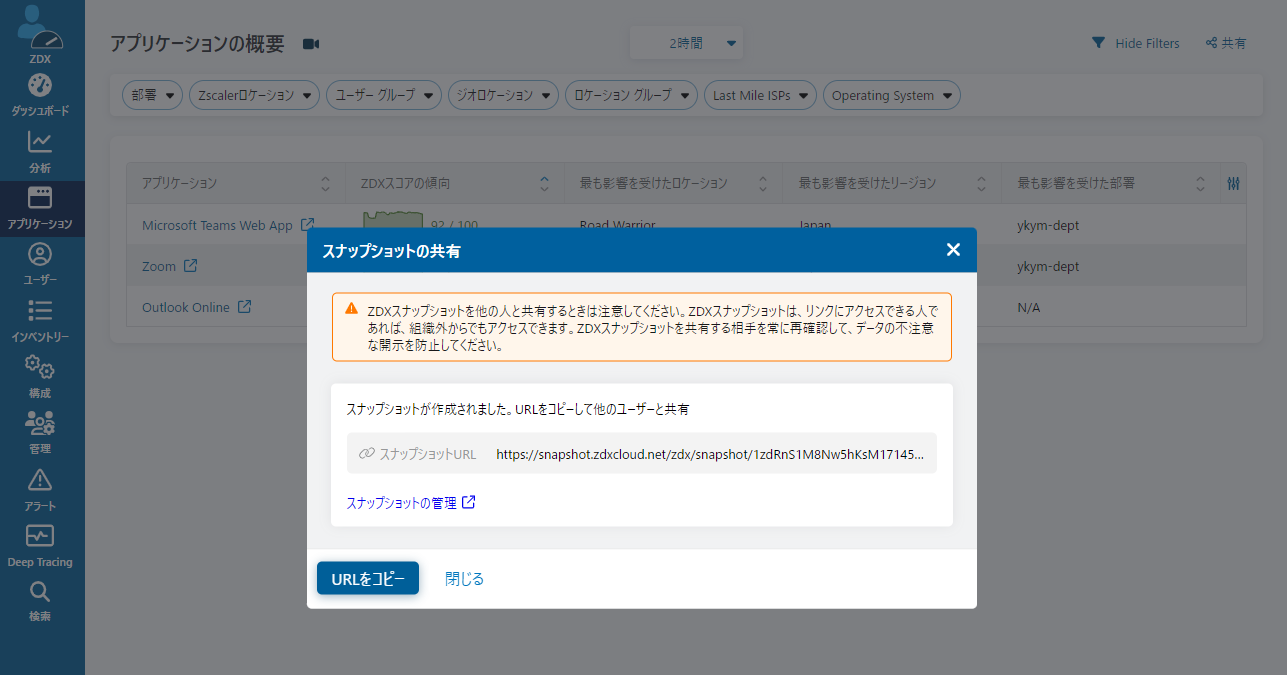
Task: Open the インベントリー sidebar item
Action: click(41, 320)
